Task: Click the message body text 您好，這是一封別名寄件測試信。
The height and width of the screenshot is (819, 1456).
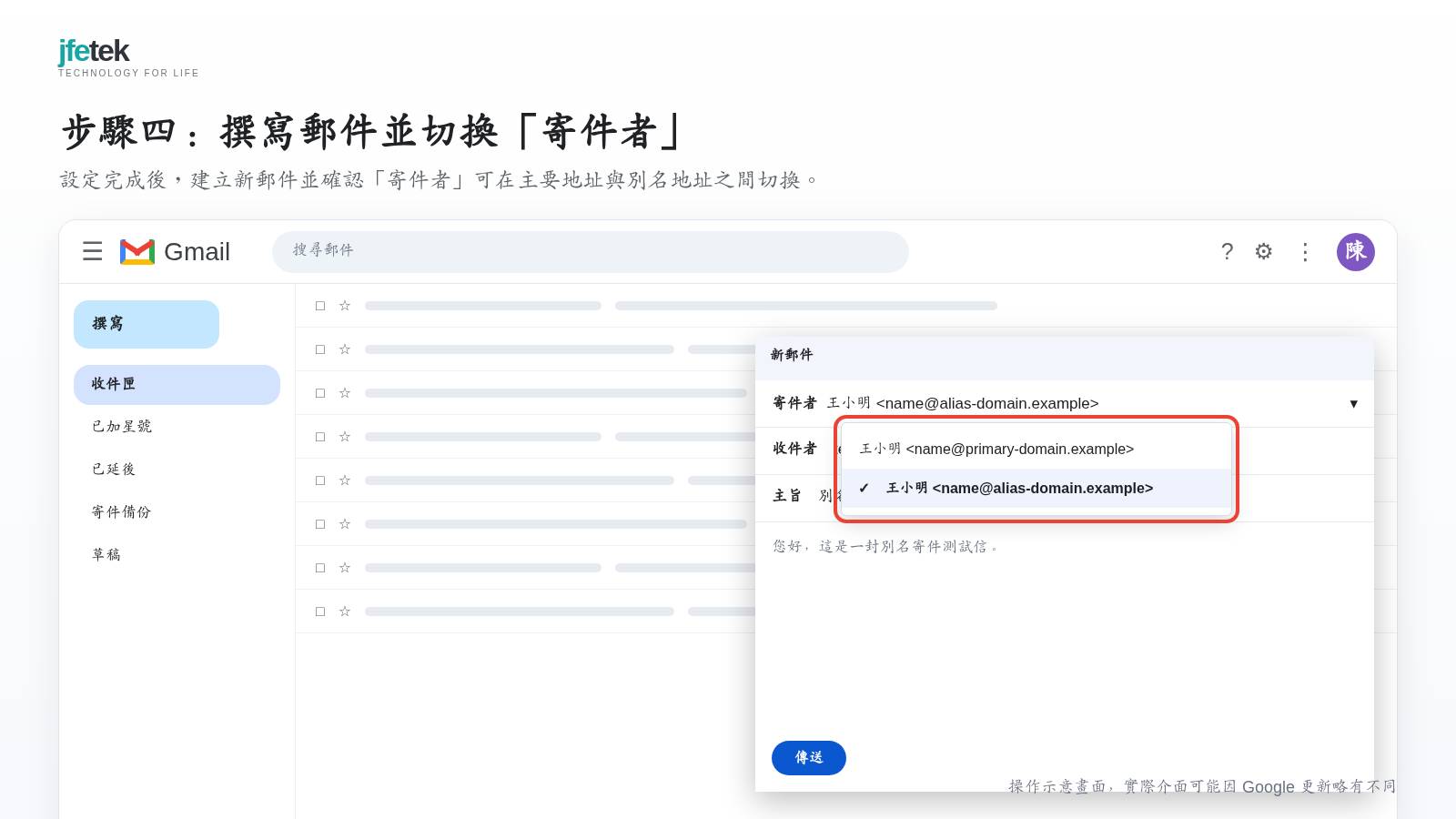Action: click(885, 547)
